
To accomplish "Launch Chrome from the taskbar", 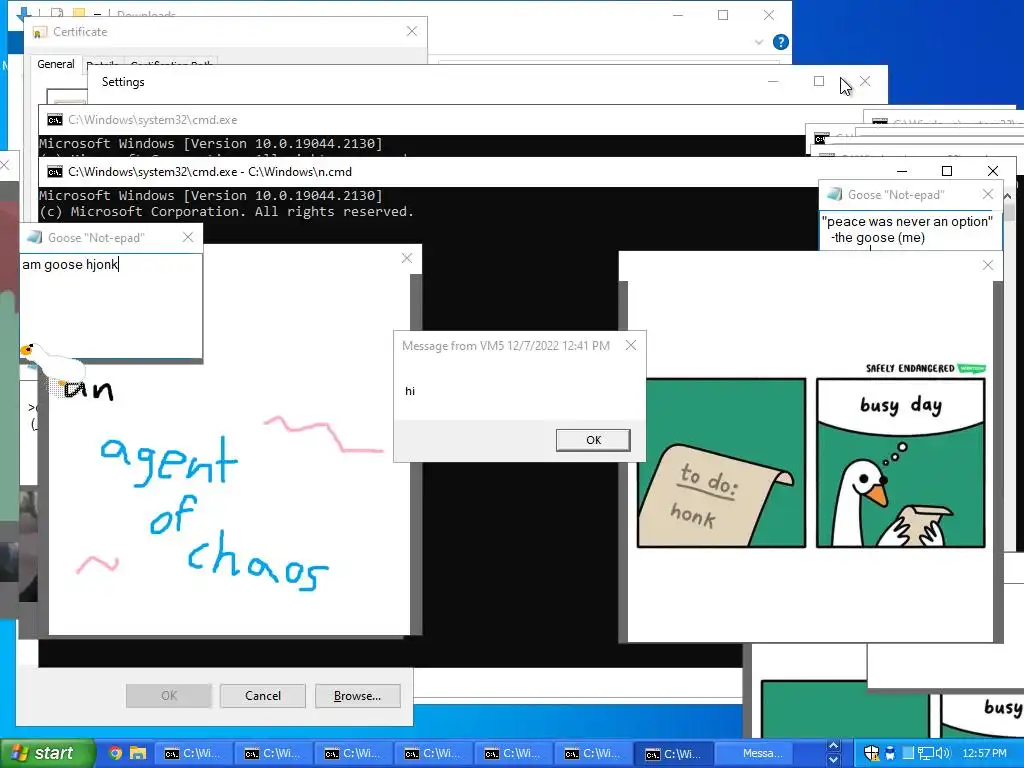I will click(x=115, y=753).
